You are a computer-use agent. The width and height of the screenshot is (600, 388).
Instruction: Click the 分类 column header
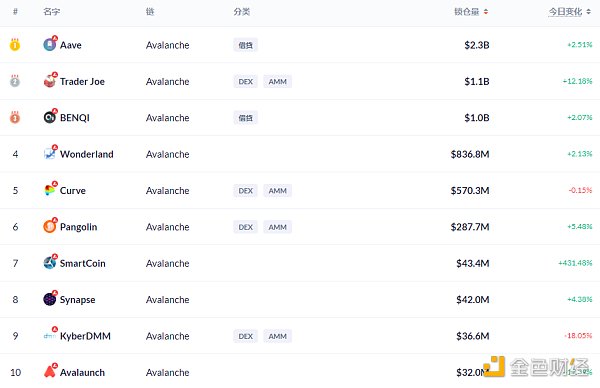point(241,12)
